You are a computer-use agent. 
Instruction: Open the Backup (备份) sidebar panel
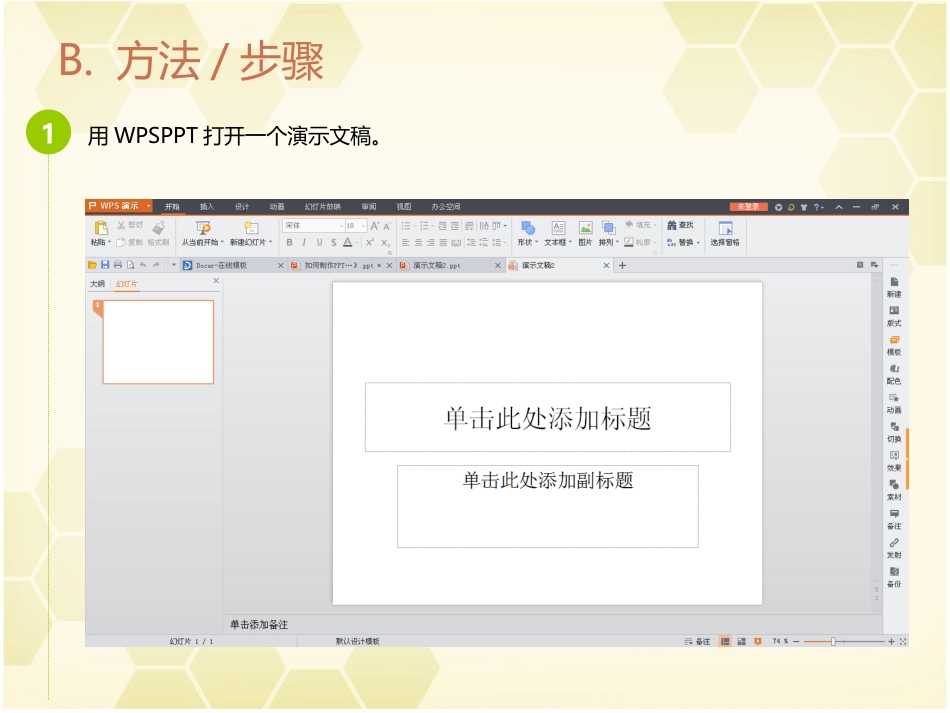point(894,577)
